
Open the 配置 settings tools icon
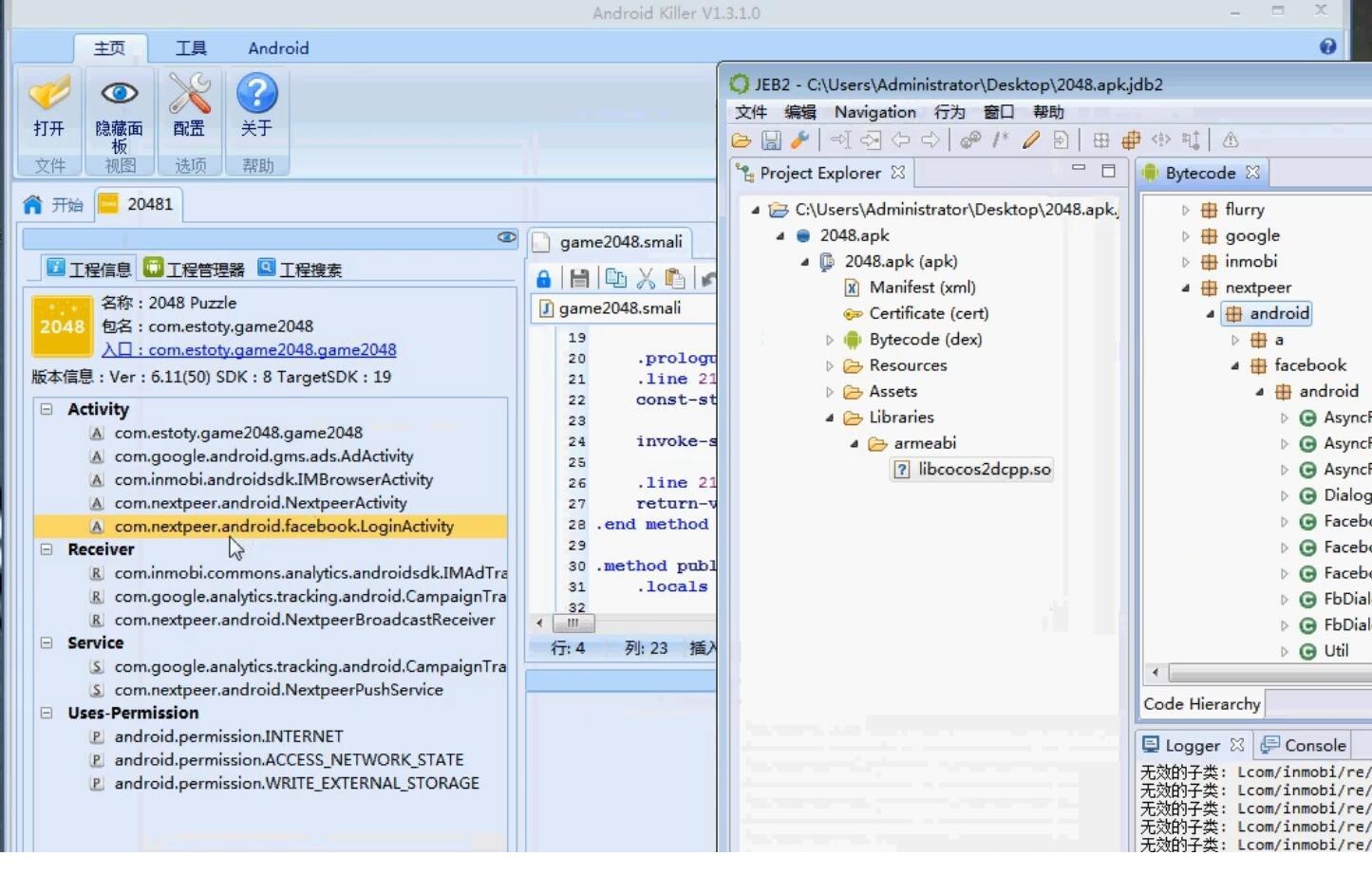click(x=189, y=94)
